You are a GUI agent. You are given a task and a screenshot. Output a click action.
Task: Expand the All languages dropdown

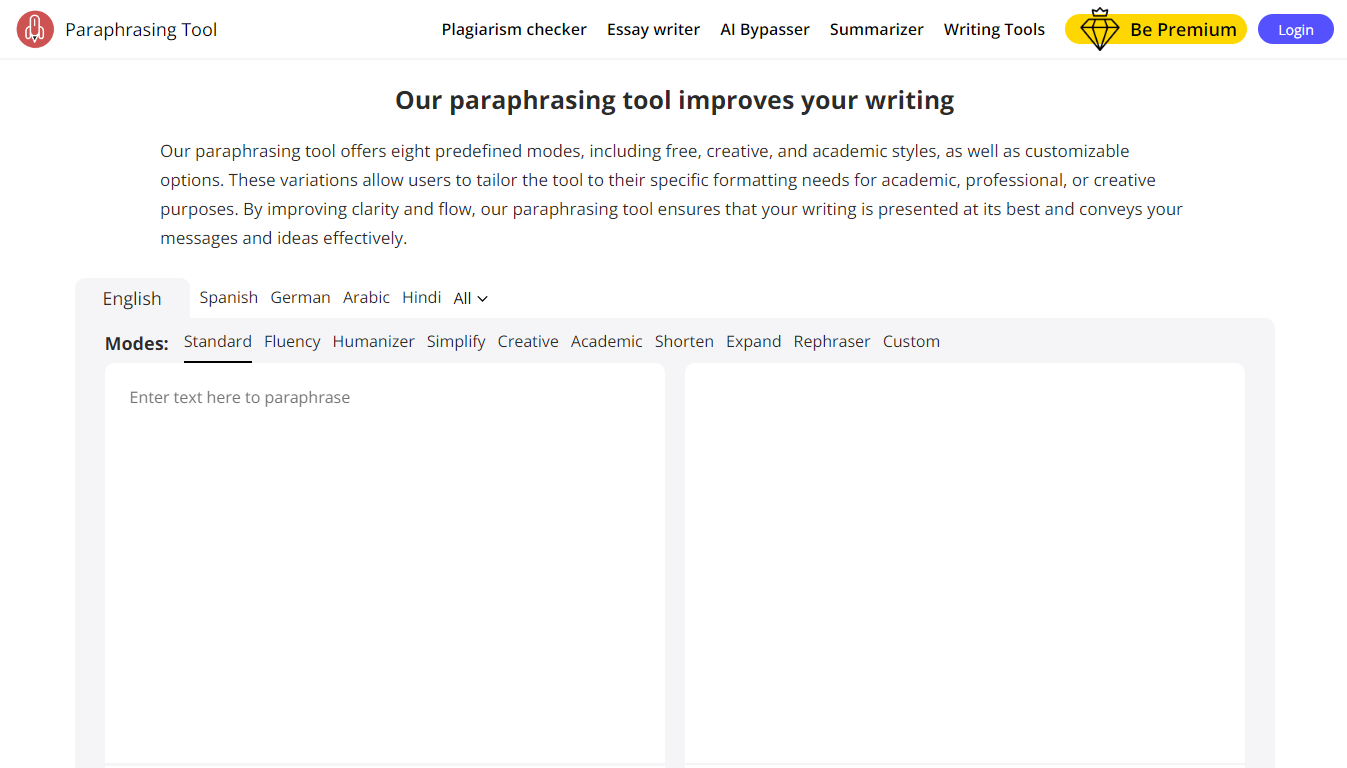tap(470, 298)
